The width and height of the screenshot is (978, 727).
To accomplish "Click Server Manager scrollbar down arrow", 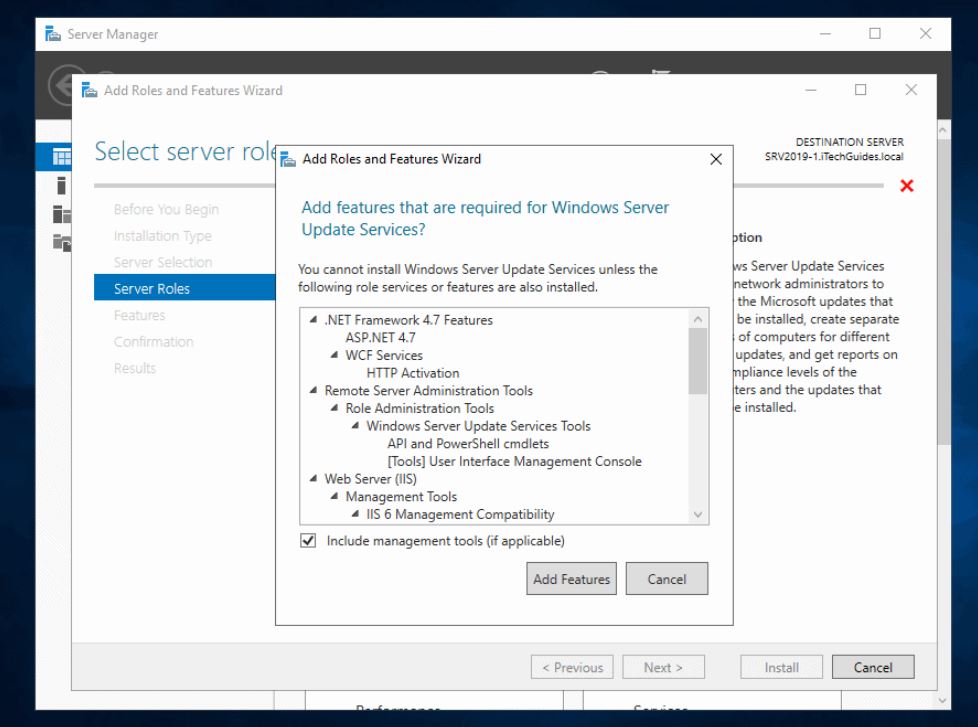I will (943, 701).
